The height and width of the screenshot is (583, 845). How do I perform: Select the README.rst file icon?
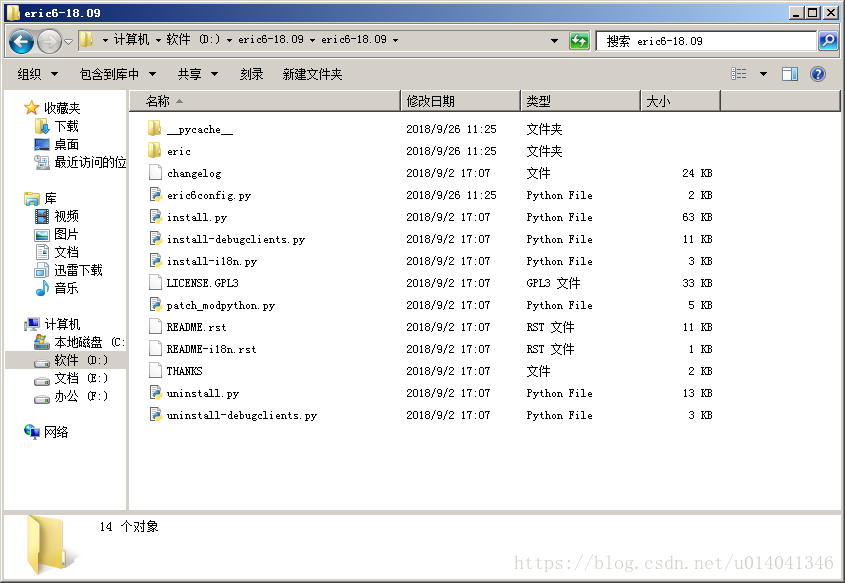[155, 327]
